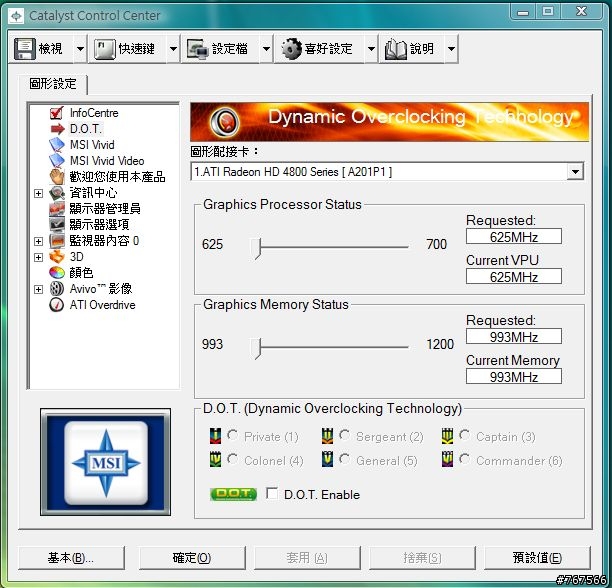
Task: Open the 快速鍵 dropdown arrow
Action: pos(173,49)
